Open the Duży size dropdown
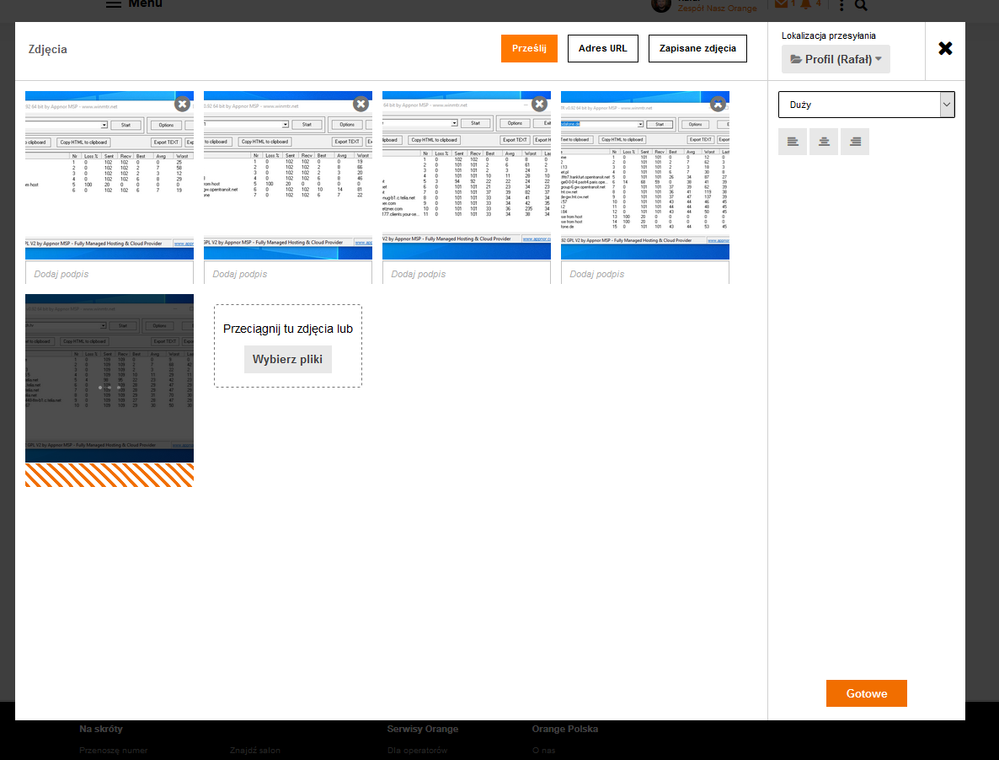This screenshot has width=999, height=760. (866, 104)
